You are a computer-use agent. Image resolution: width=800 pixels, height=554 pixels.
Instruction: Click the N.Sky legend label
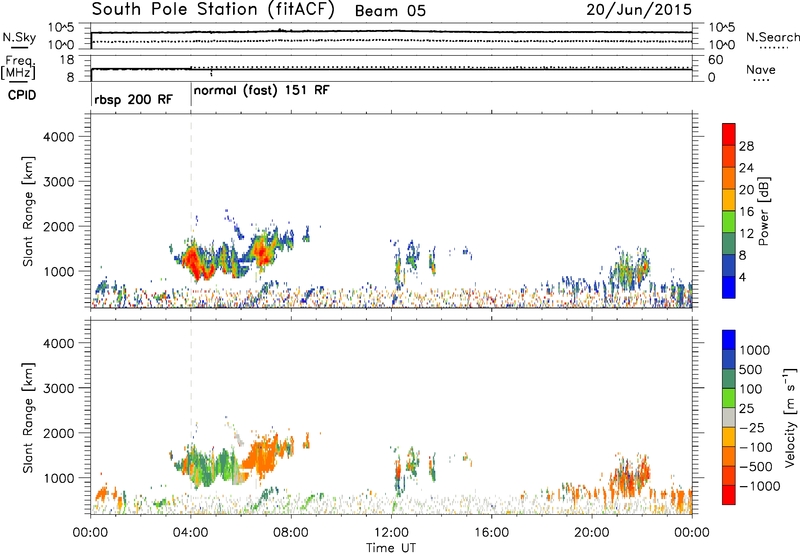coord(19,38)
